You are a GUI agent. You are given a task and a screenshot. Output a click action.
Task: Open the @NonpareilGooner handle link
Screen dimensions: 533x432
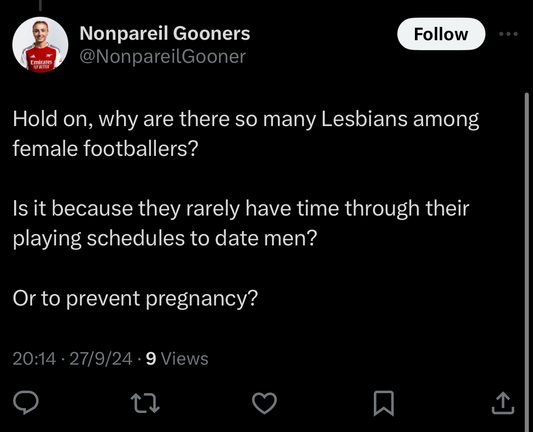tap(162, 56)
